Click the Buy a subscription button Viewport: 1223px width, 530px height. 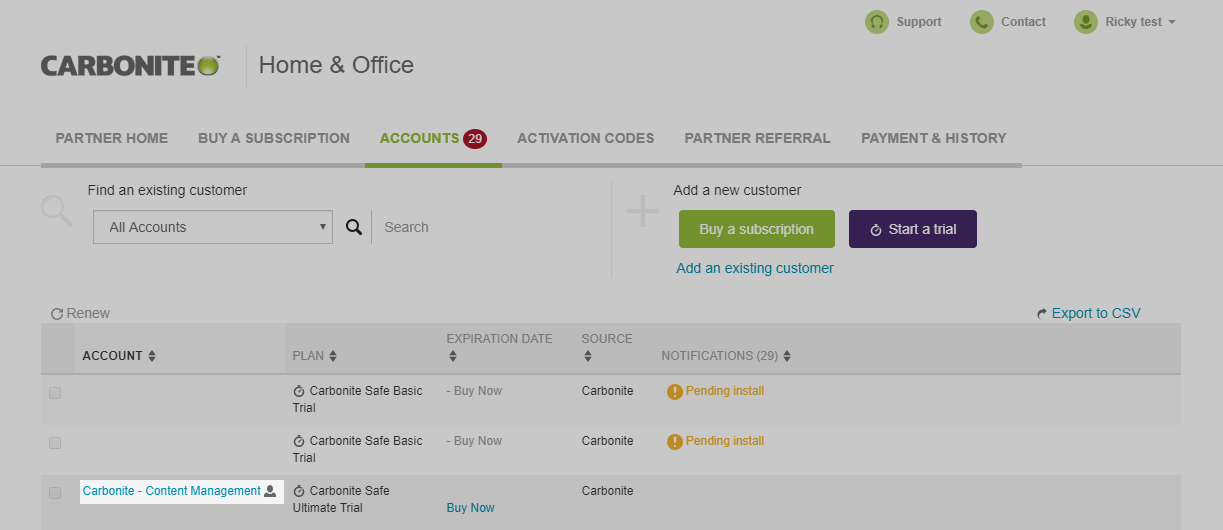[x=756, y=229]
